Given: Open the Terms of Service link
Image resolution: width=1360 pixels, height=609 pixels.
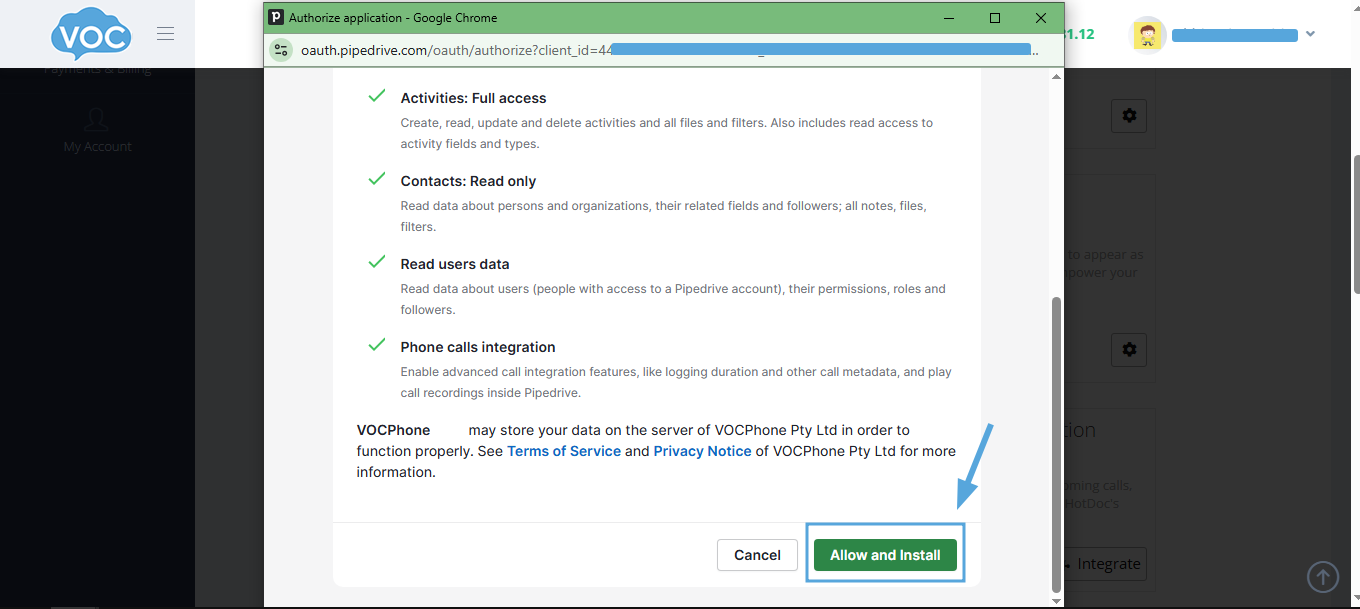Looking at the screenshot, I should coord(564,451).
